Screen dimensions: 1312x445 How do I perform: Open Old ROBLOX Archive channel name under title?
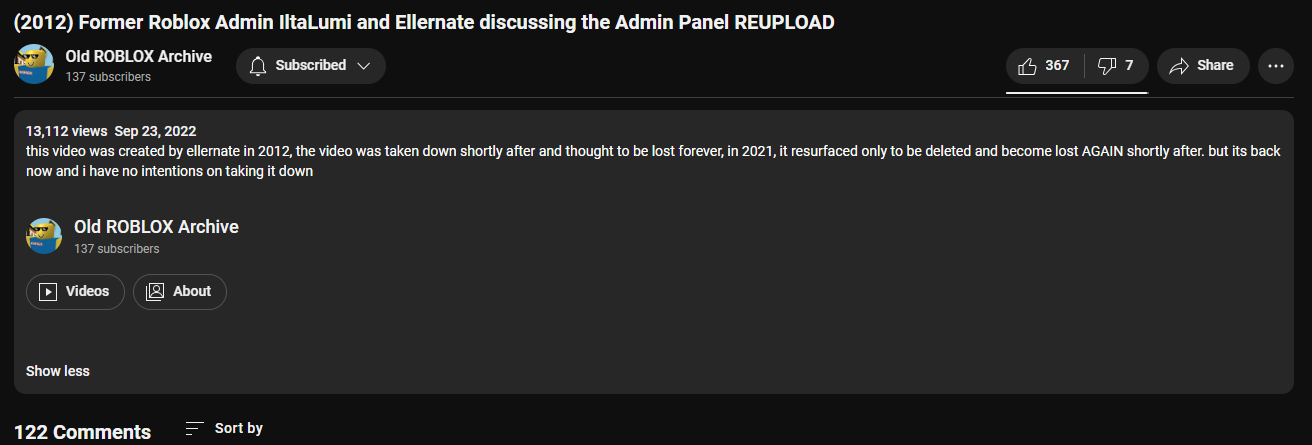[139, 57]
